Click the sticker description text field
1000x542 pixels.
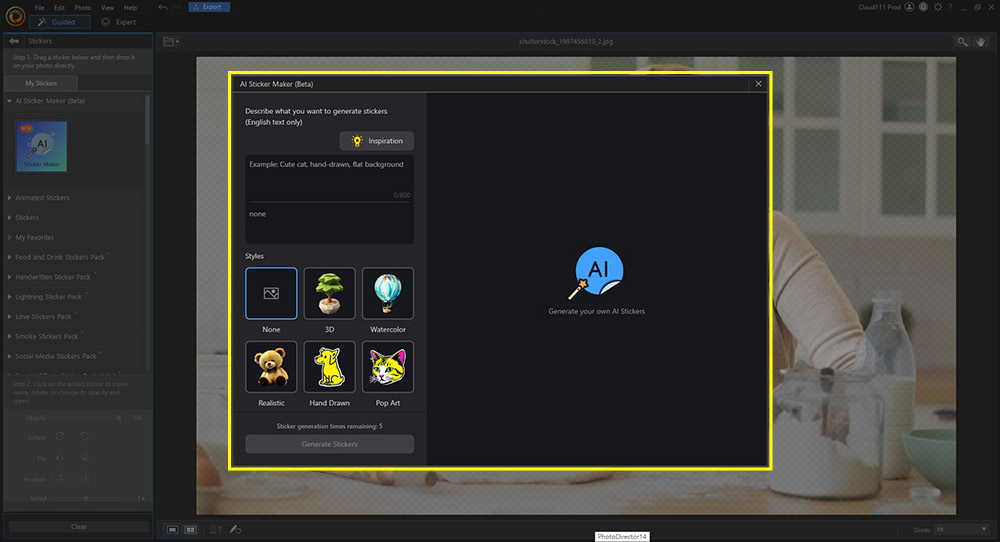click(x=329, y=179)
